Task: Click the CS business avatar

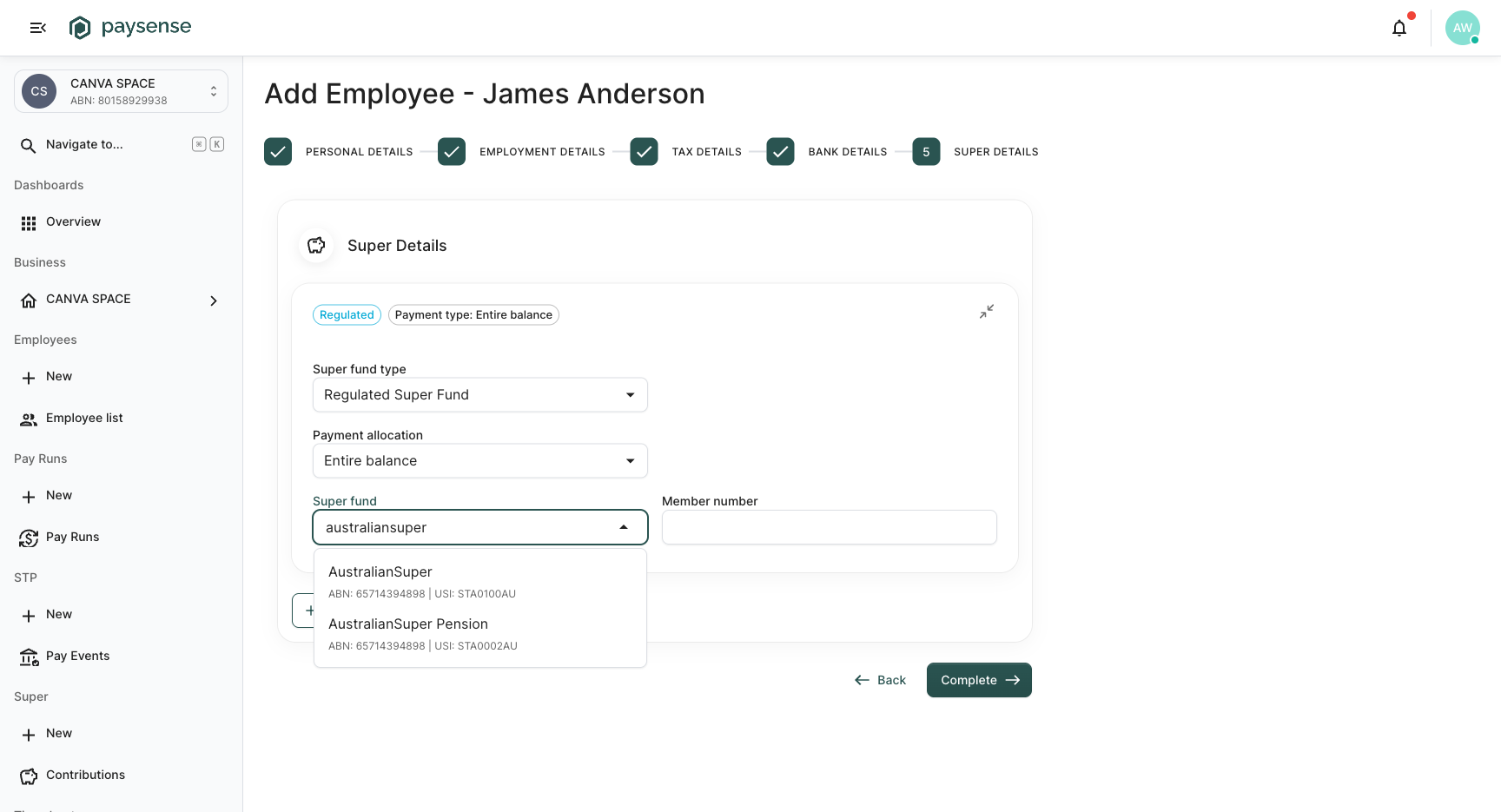Action: tap(39, 91)
